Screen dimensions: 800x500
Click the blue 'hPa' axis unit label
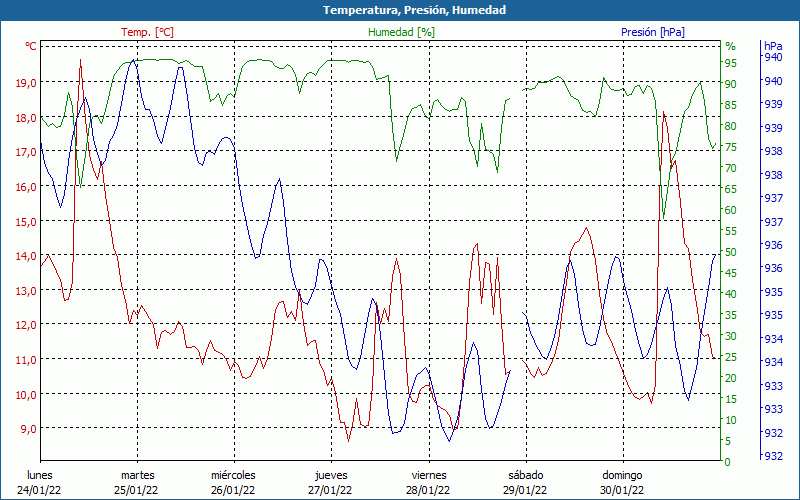773,45
